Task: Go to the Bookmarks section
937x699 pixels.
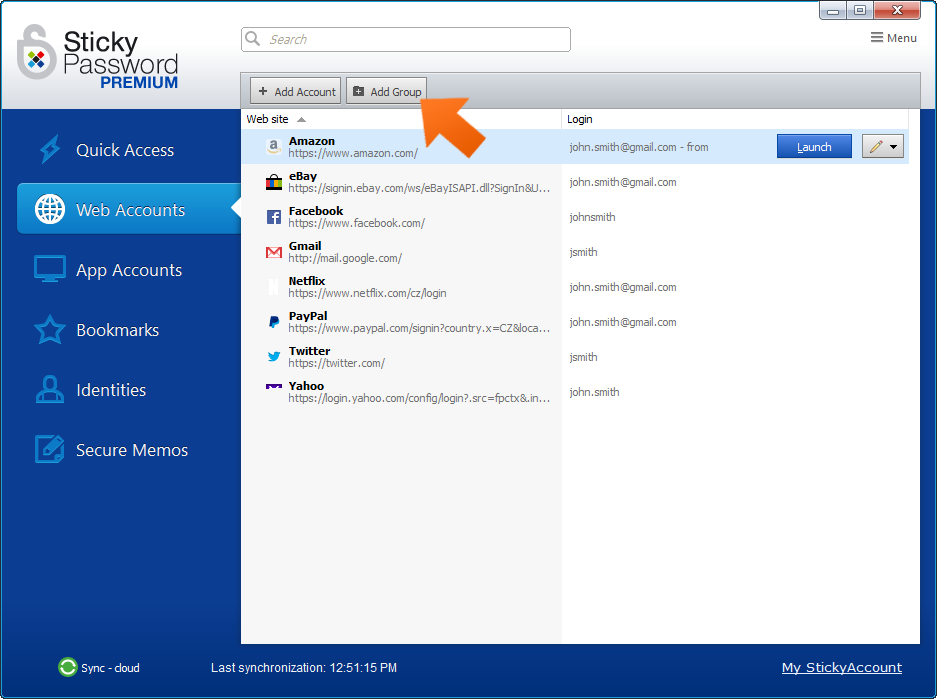Action: (x=118, y=330)
